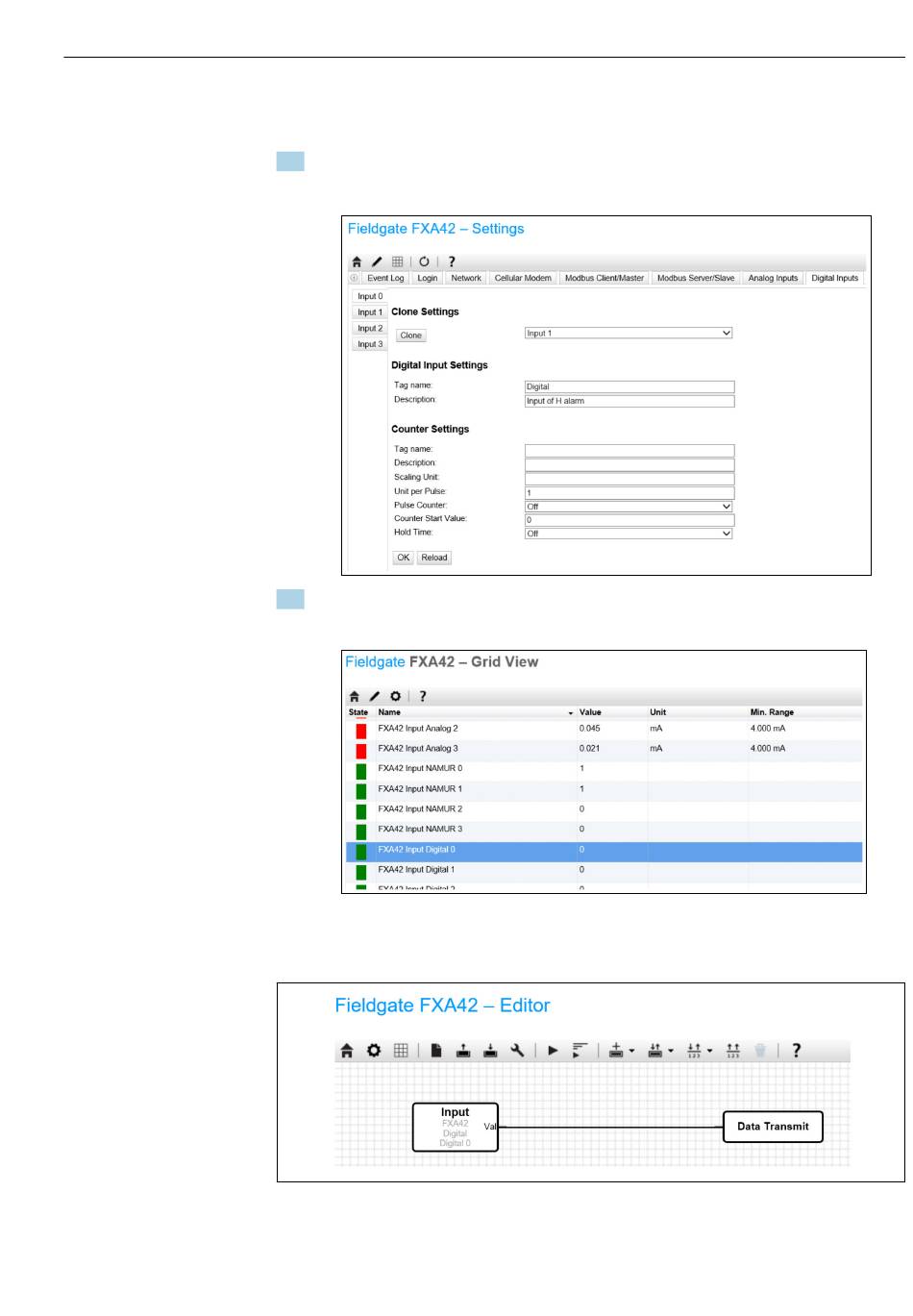Open the Hold Time dropdown
This screenshot has width=913, height=1316.
[x=629, y=534]
